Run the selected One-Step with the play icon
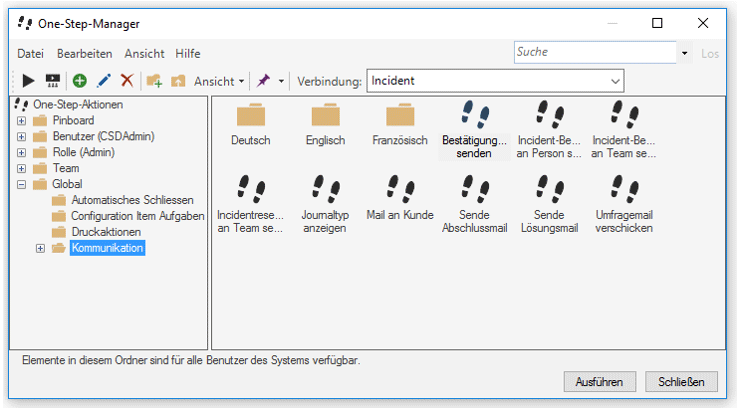The image size is (737, 408). 28,81
